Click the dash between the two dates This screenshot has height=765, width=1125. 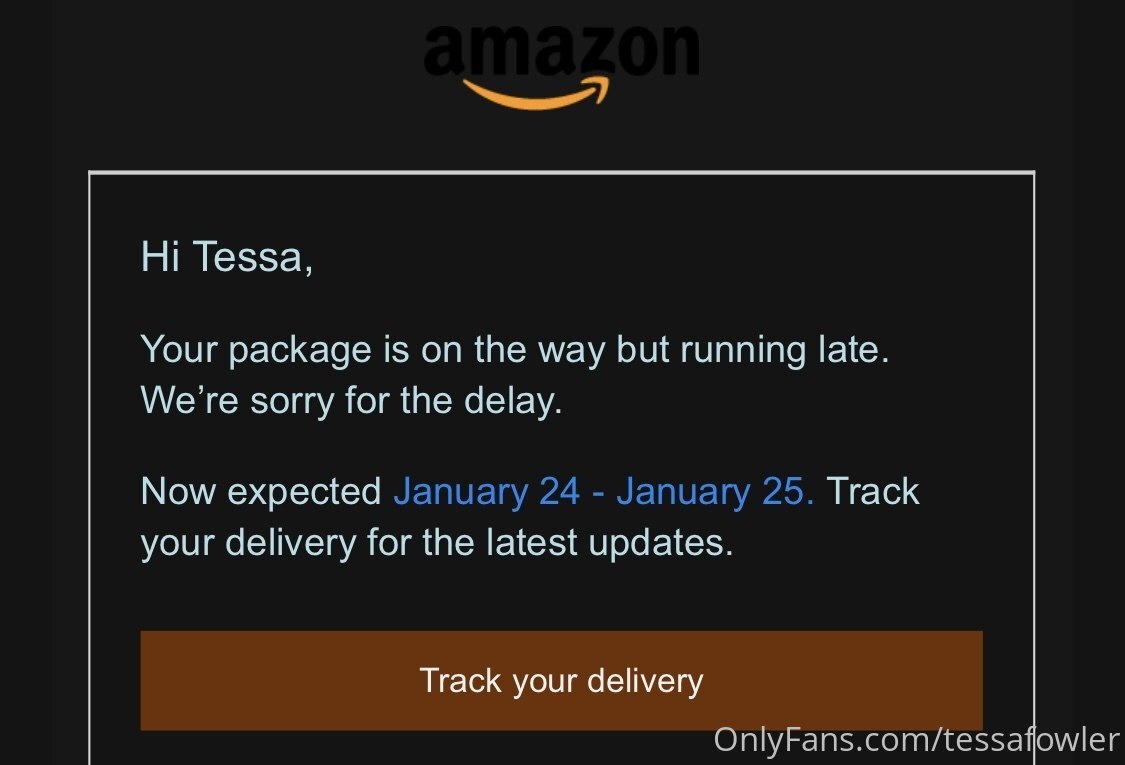598,494
